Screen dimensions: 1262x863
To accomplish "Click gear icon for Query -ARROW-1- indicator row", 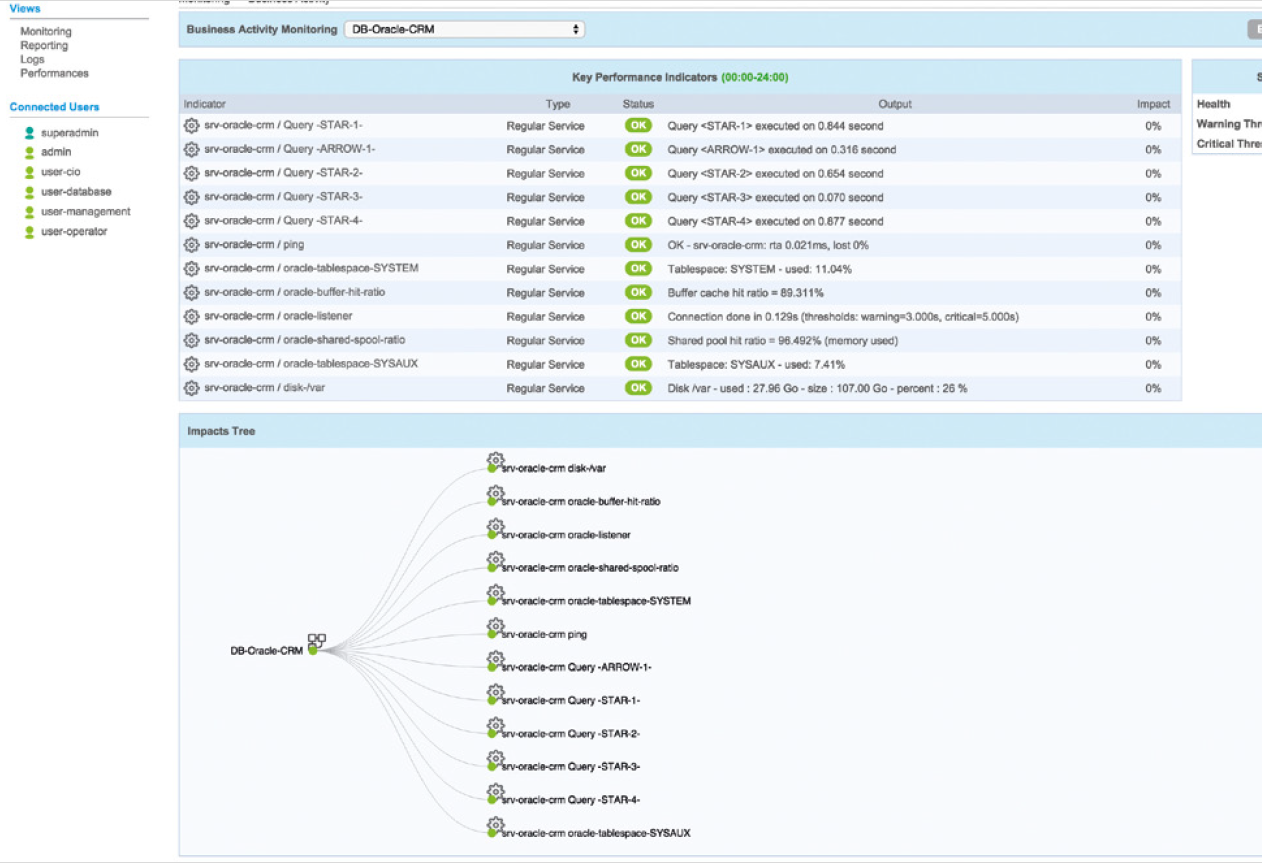I will (191, 149).
